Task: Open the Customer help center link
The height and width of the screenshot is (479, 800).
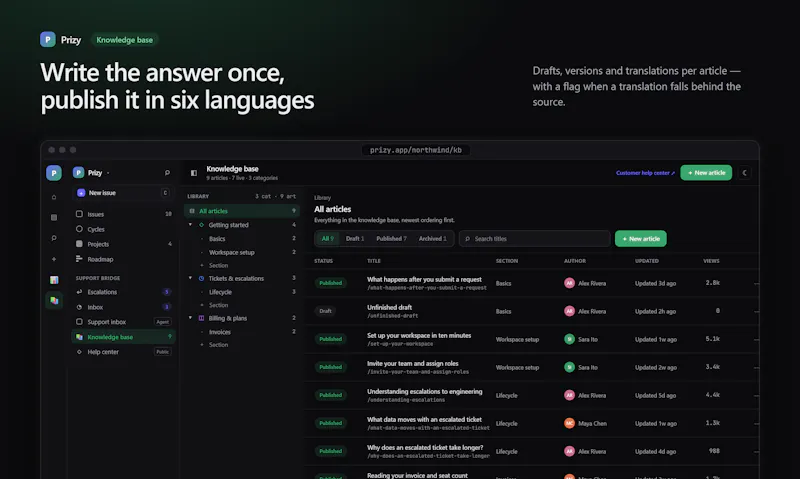Action: pyautogui.click(x=645, y=173)
